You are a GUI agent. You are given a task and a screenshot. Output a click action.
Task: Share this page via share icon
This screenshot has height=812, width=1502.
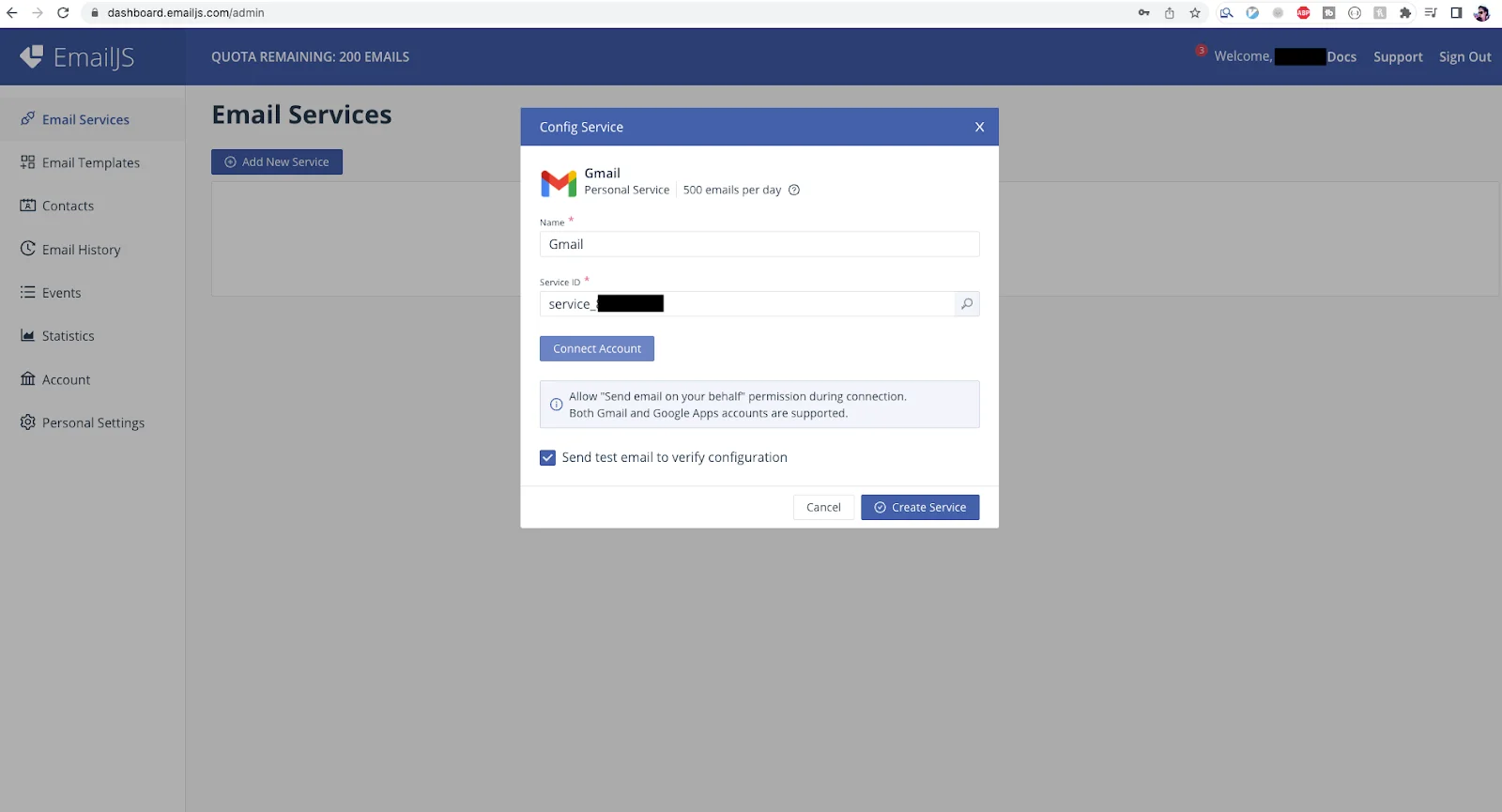click(1170, 13)
